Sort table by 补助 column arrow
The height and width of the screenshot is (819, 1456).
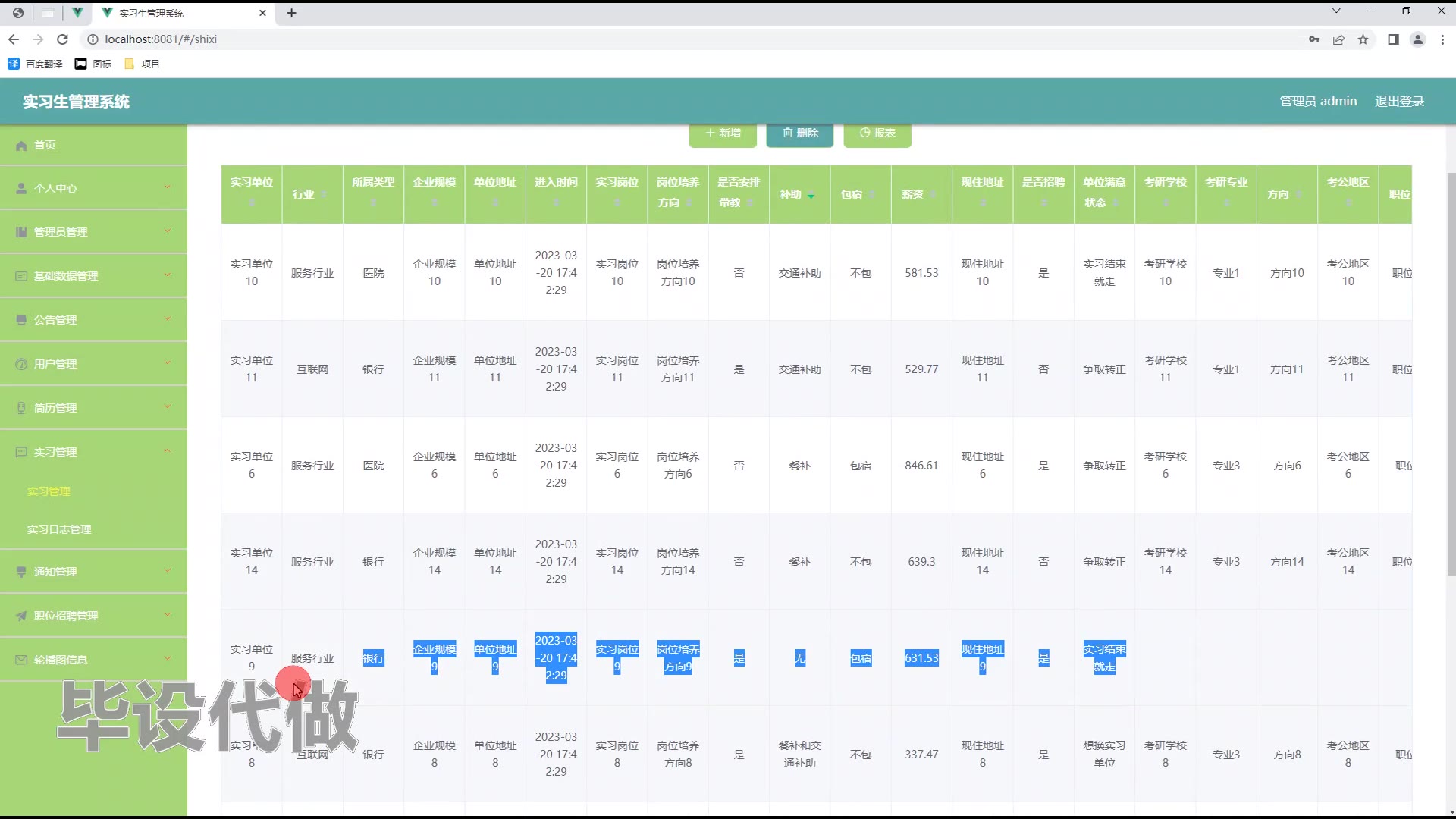point(811,196)
